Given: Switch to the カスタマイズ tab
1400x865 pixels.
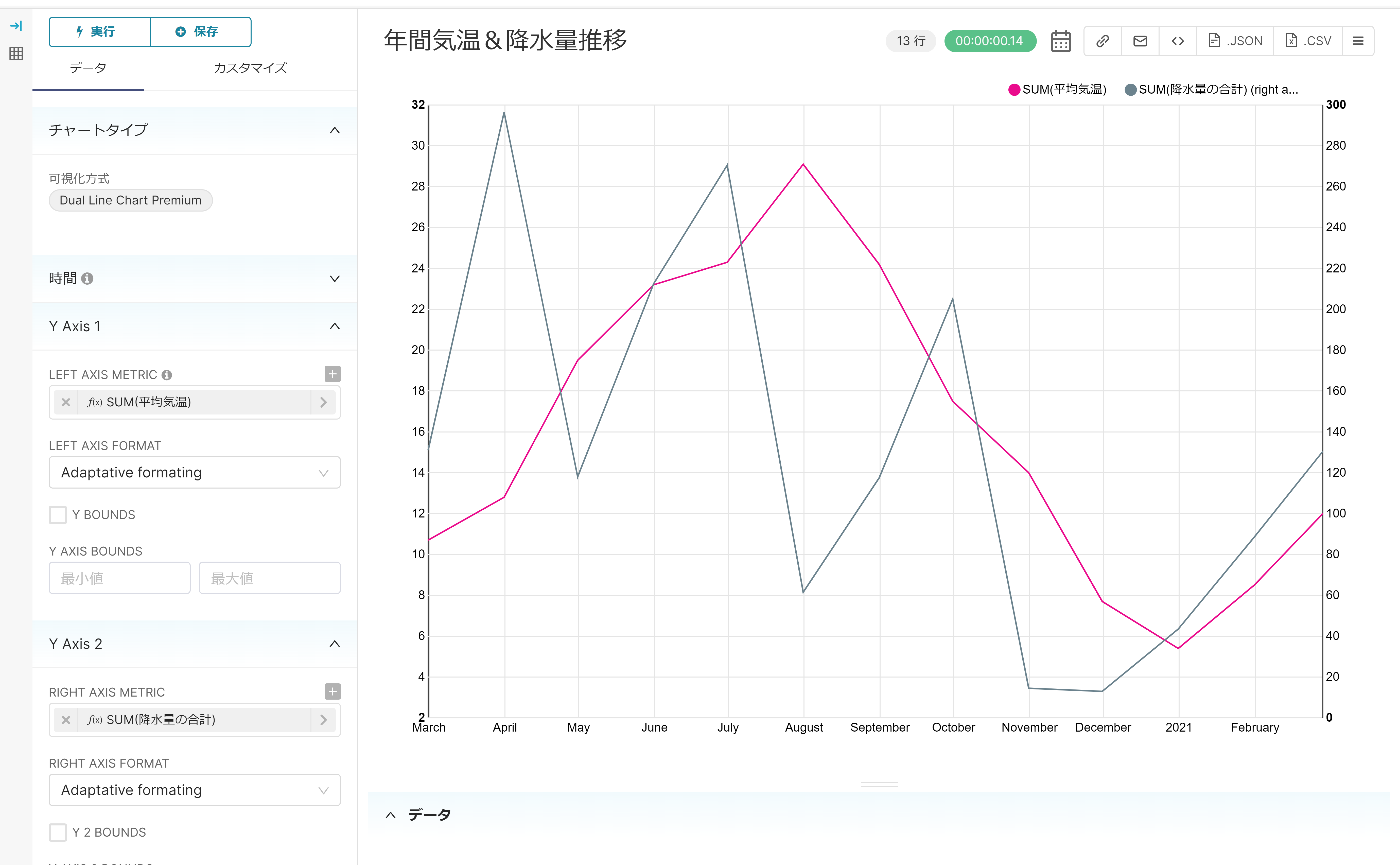Looking at the screenshot, I should (251, 68).
